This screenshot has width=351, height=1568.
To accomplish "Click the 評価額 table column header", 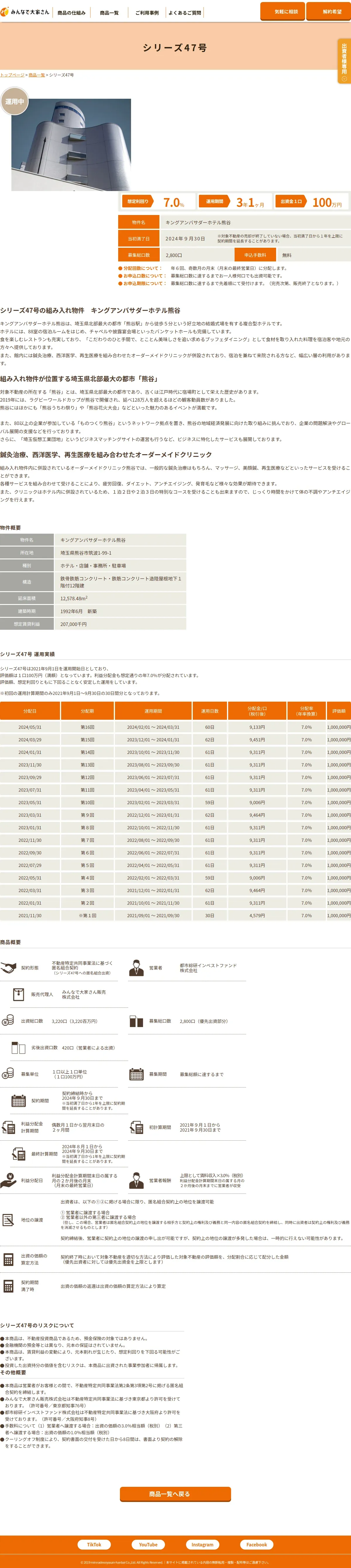I will tap(339, 711).
